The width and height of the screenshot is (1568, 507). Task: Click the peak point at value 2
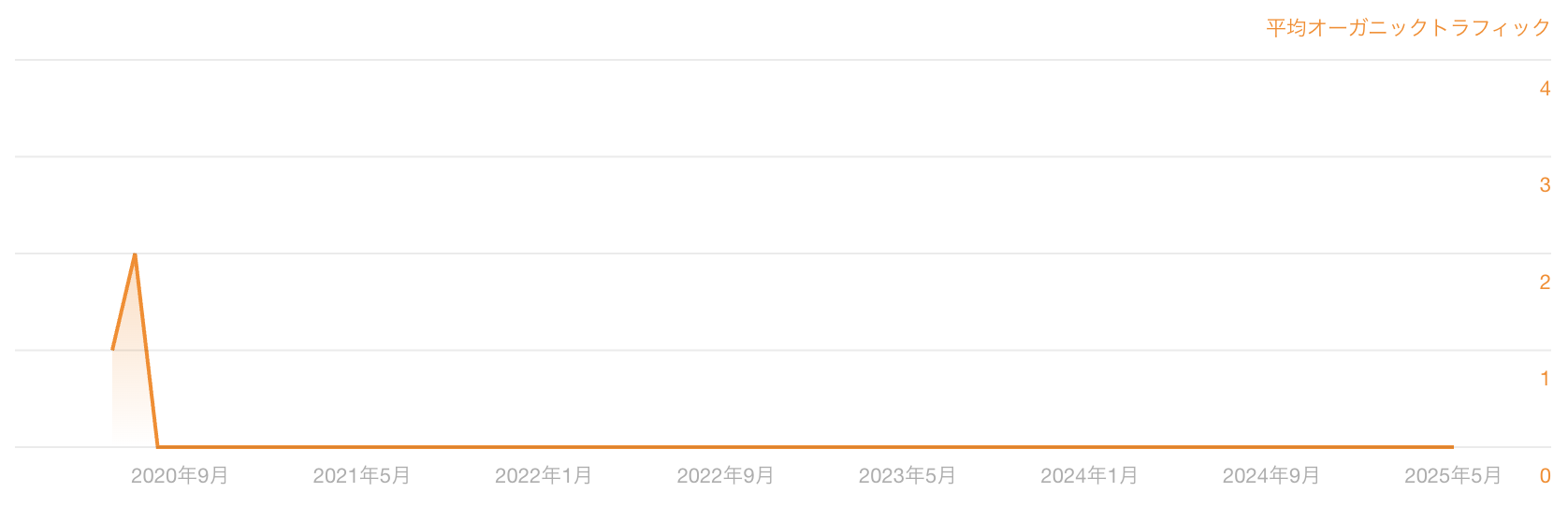[x=135, y=253]
